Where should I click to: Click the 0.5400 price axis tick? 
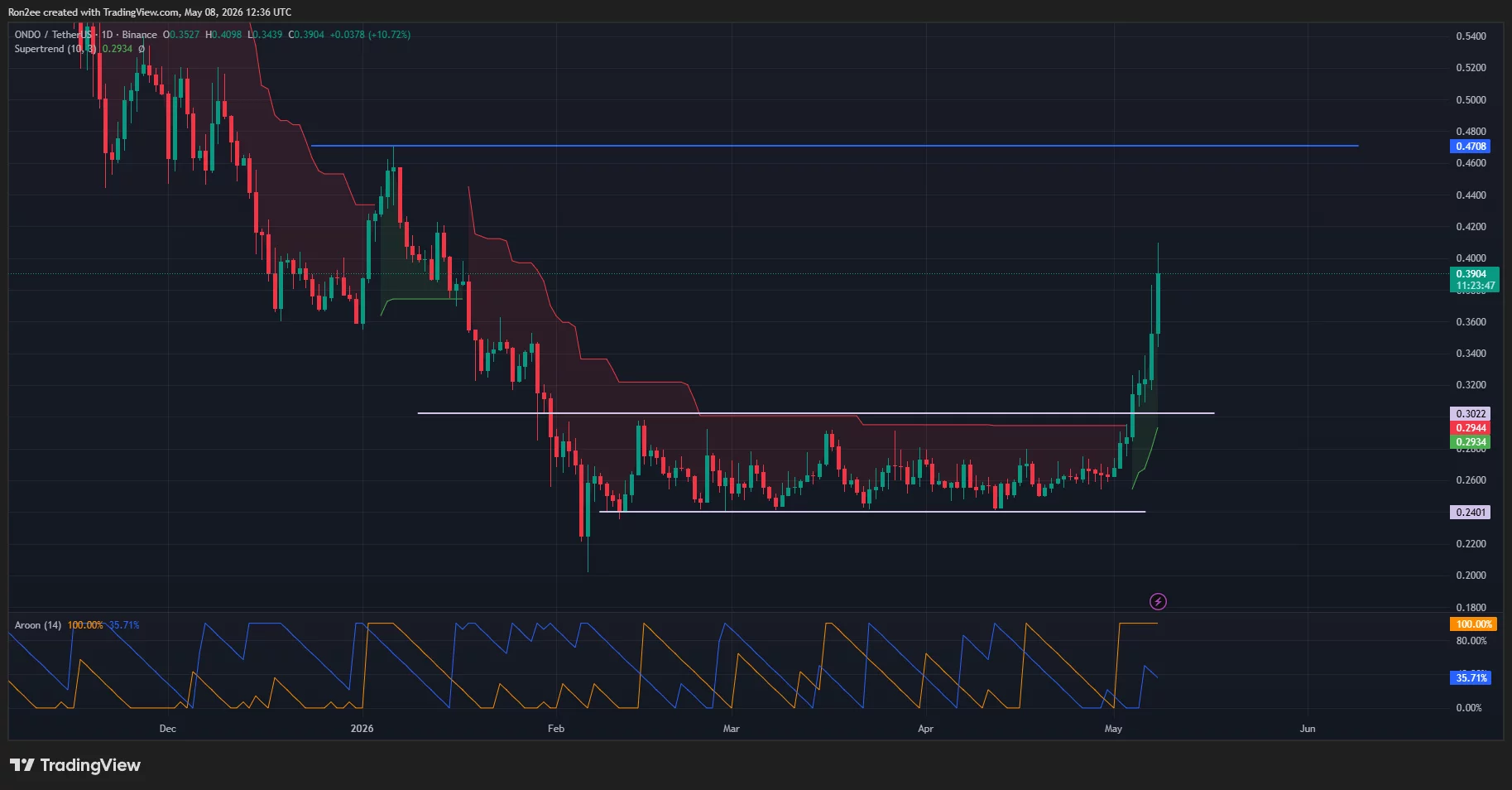point(1471,36)
